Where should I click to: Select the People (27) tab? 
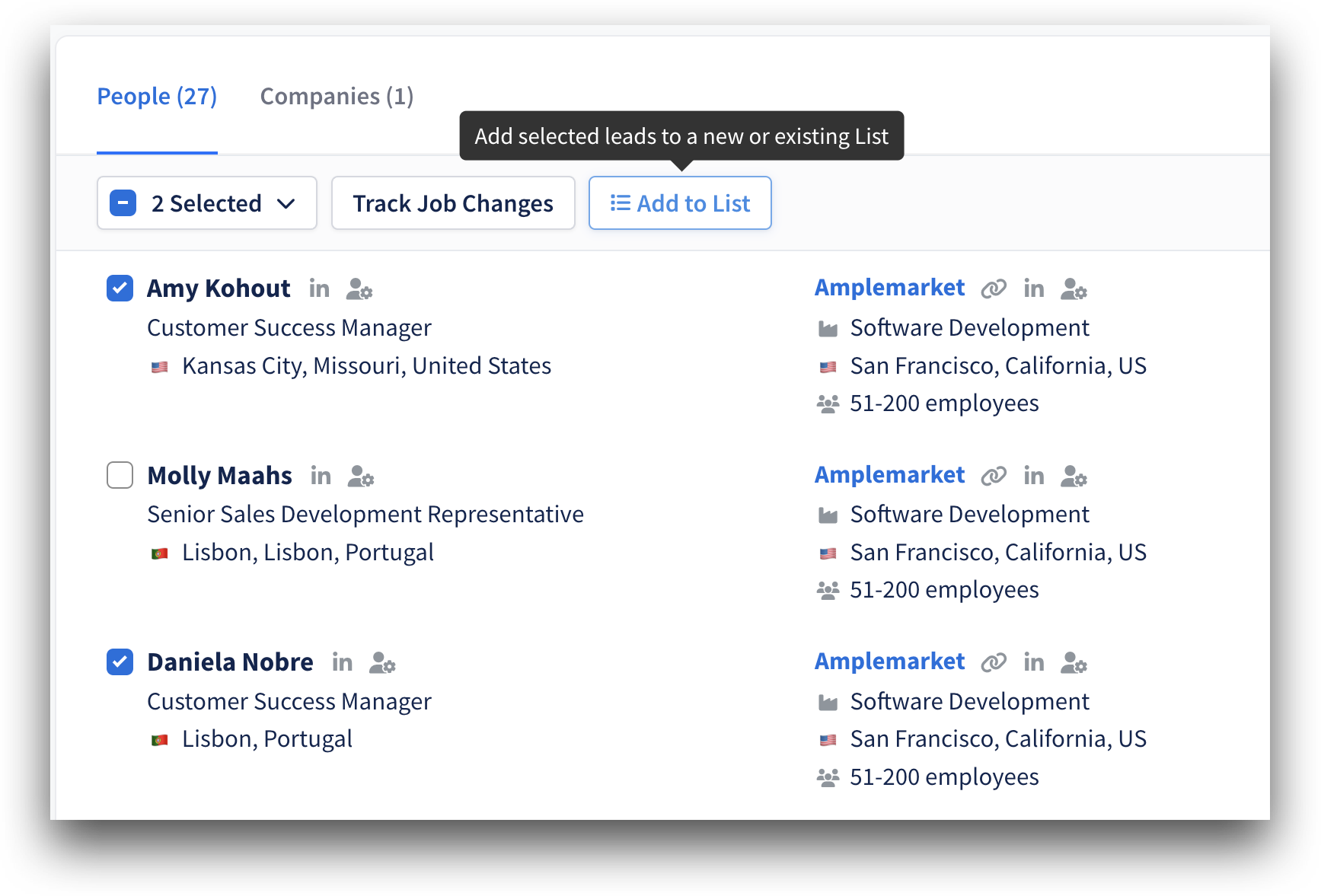pyautogui.click(x=157, y=97)
